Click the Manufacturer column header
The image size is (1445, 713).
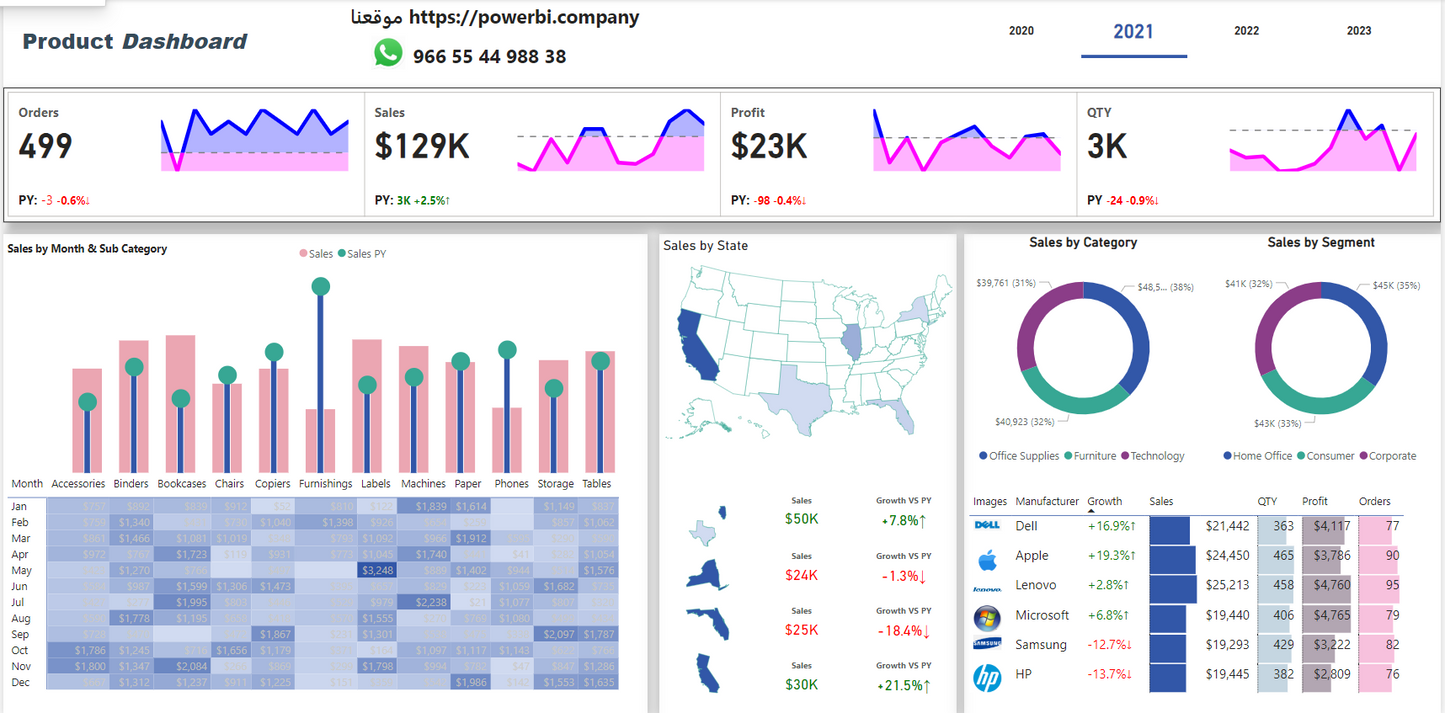pyautogui.click(x=1046, y=501)
